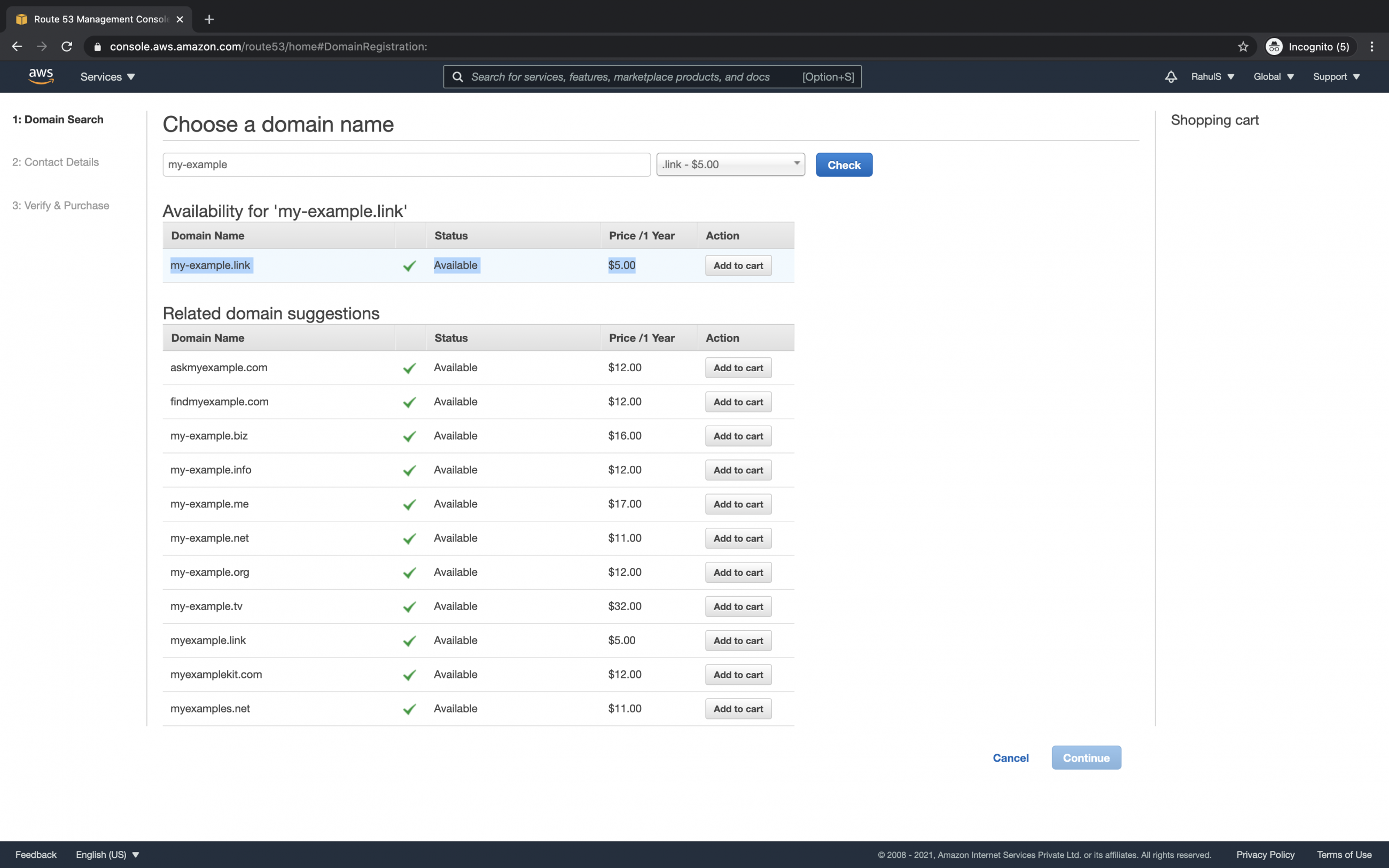
Task: Open the .link TLD price dropdown
Action: coord(730,164)
